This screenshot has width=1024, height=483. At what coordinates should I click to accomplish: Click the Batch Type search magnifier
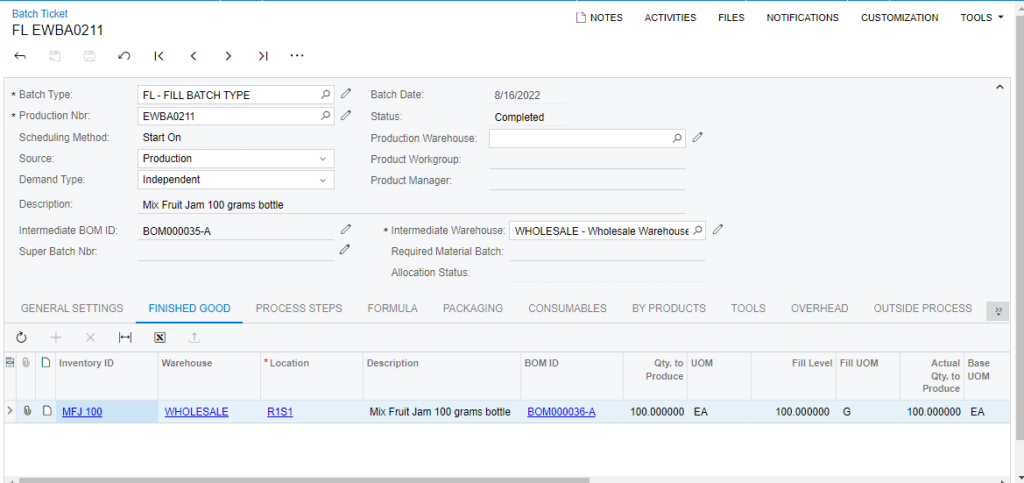[325, 95]
